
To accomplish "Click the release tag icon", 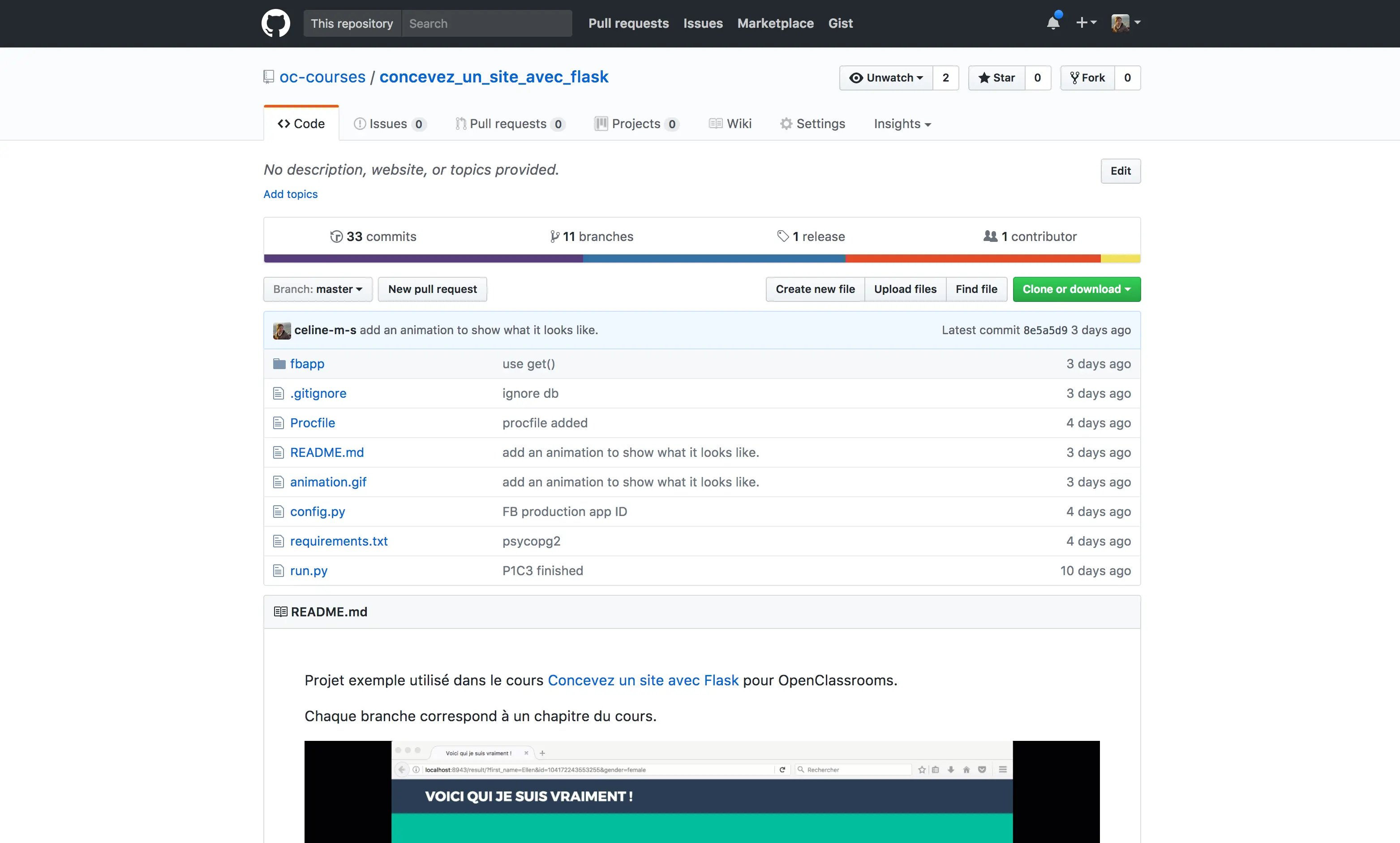I will 783,237.
